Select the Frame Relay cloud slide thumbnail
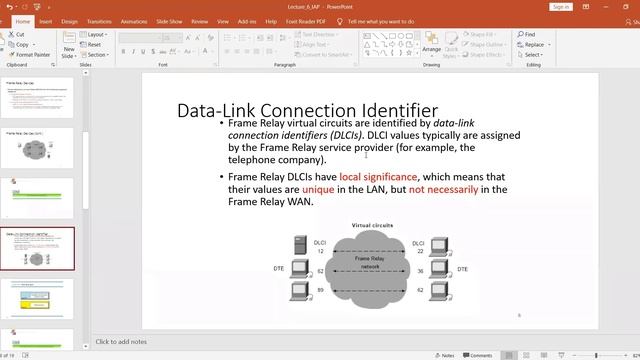This screenshot has height=360, width=640. 37,148
